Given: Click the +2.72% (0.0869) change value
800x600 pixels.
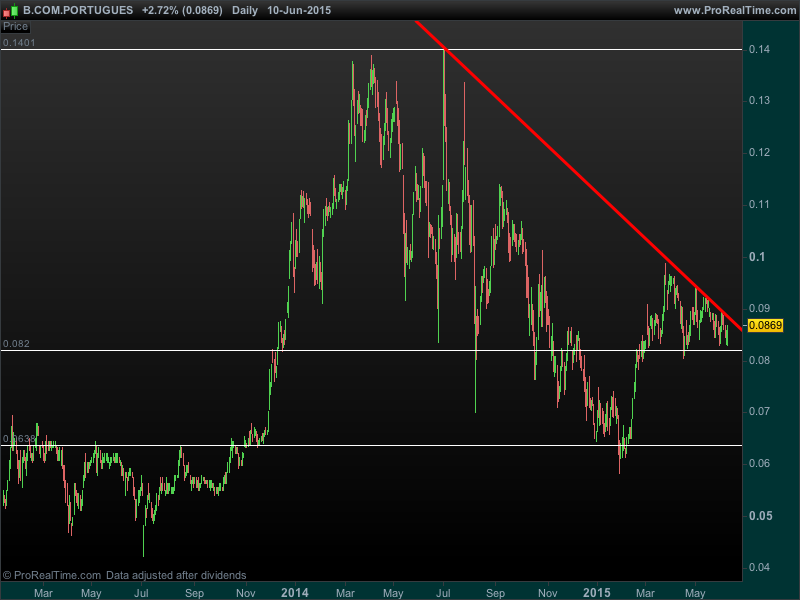Looking at the screenshot, I should [182, 10].
